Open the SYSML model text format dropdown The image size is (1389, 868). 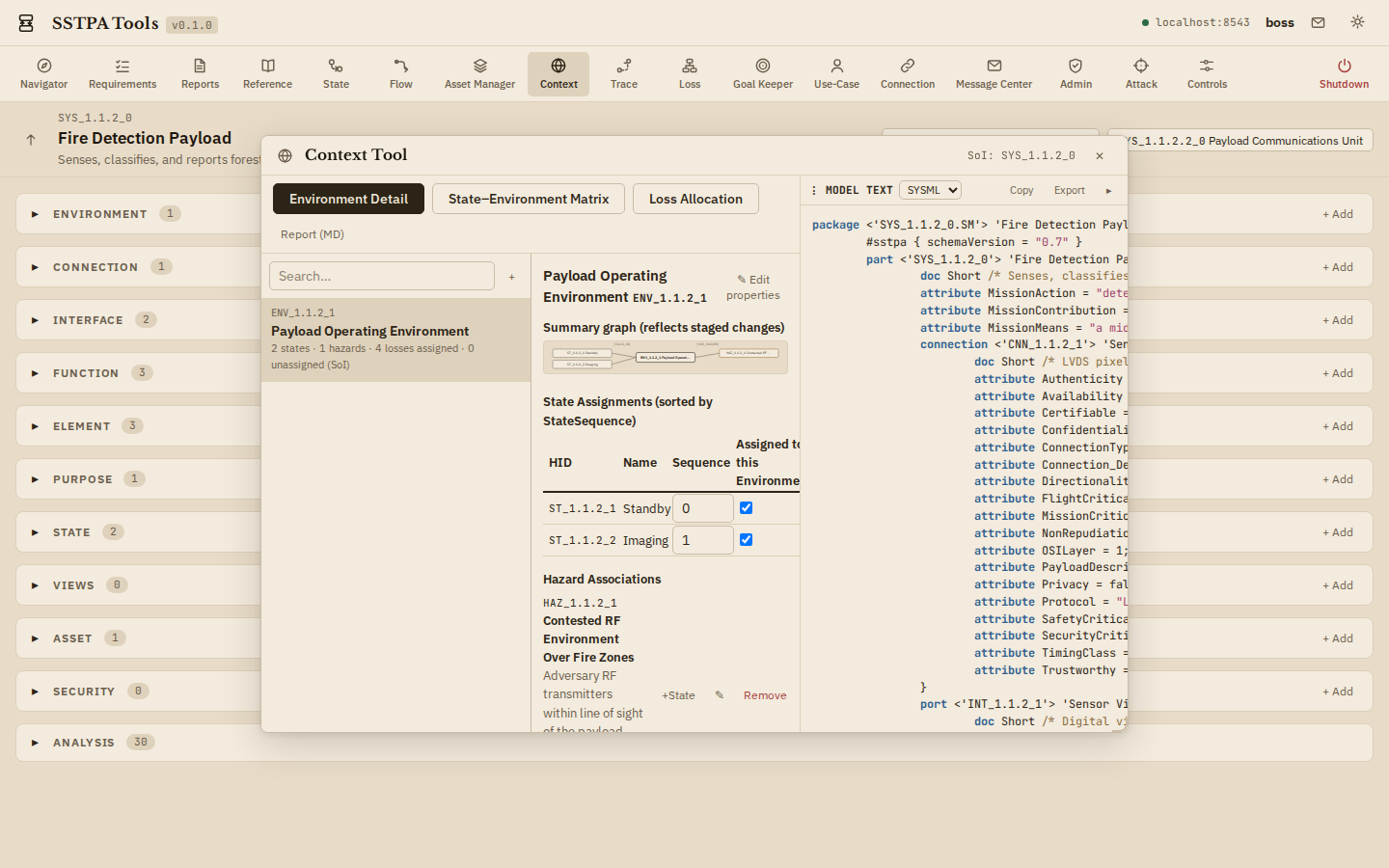(930, 190)
